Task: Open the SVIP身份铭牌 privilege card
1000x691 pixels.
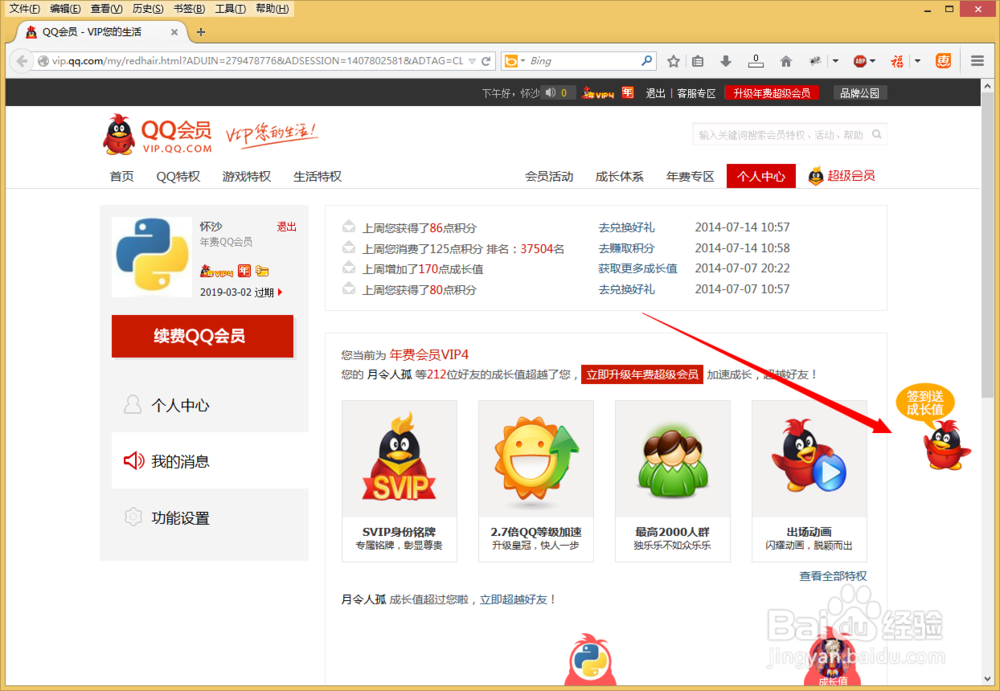Action: pos(399,481)
